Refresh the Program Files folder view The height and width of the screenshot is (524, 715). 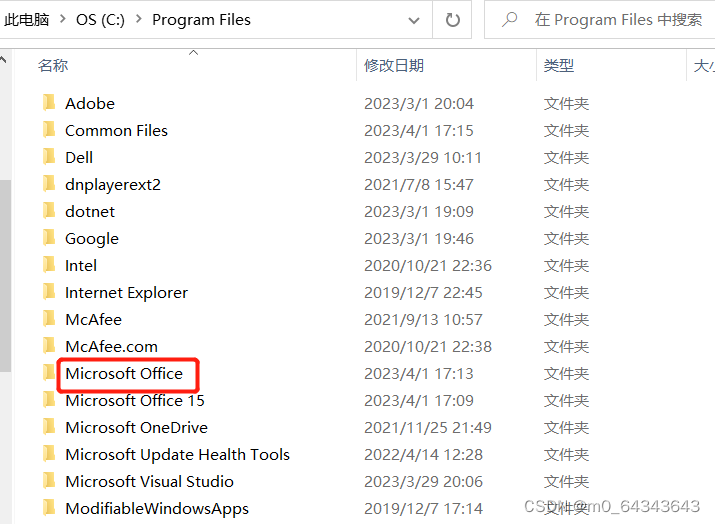click(x=452, y=20)
